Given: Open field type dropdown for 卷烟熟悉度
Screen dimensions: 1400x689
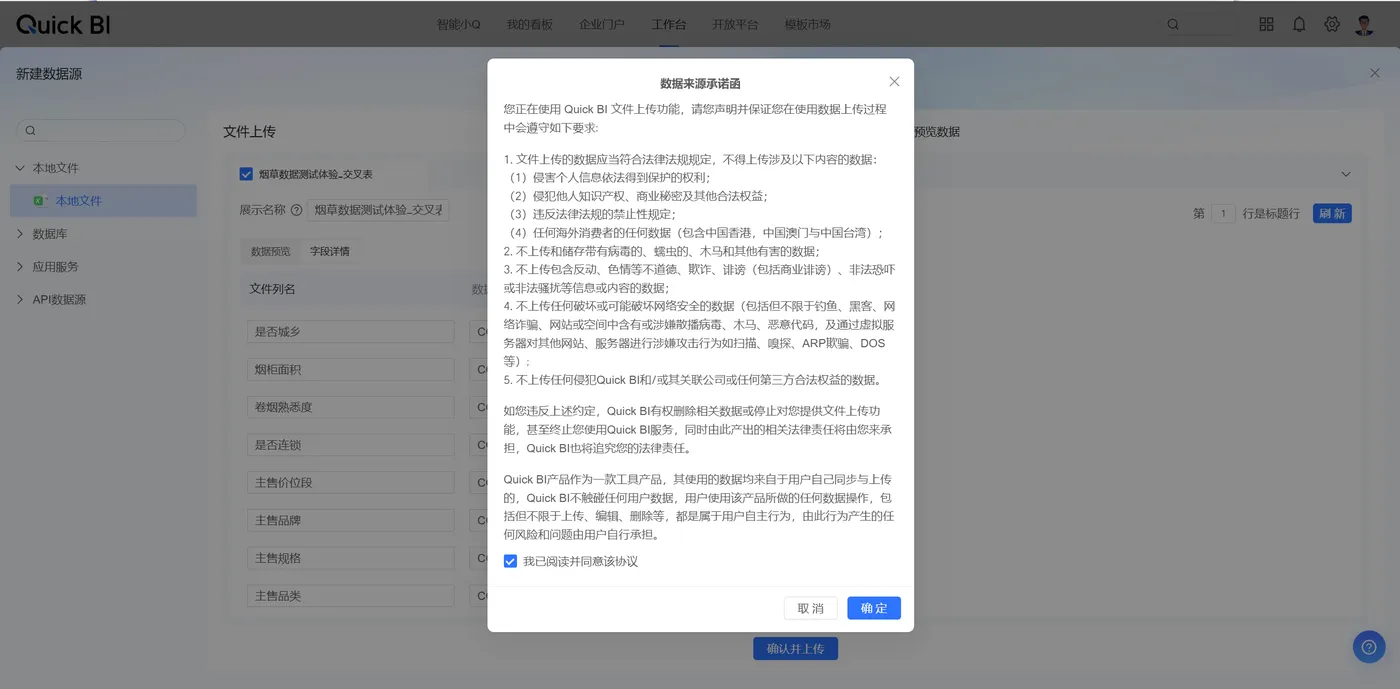Looking at the screenshot, I should coord(478,407).
